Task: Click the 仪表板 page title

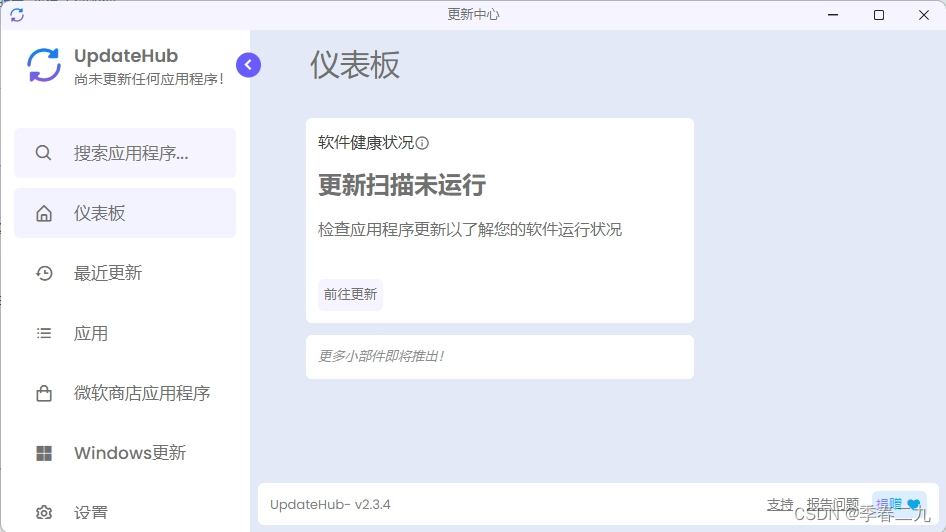Action: (355, 65)
